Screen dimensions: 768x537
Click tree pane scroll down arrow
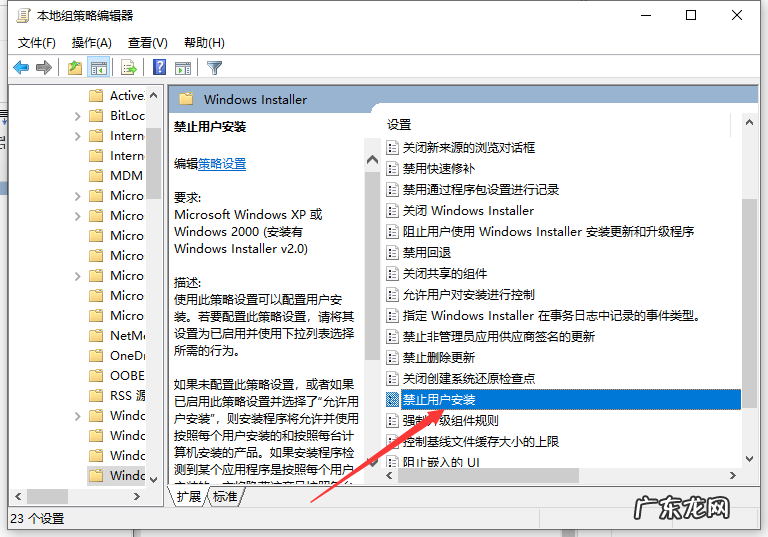coord(154,479)
